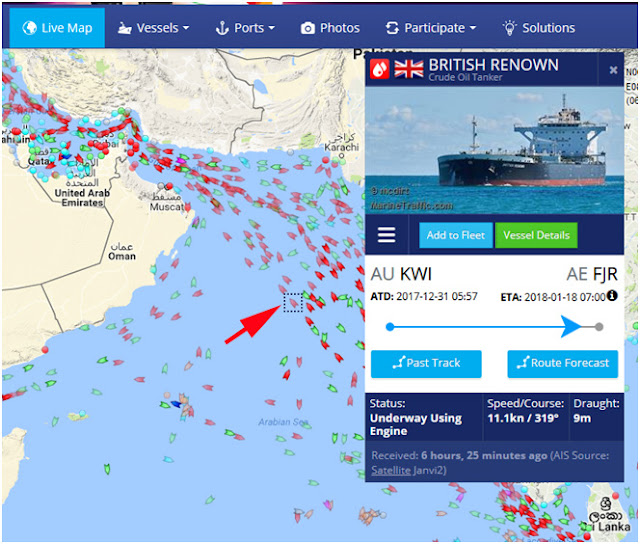Image resolution: width=640 pixels, height=544 pixels.
Task: Open the hamburger menu in vessel panel
Action: (386, 235)
